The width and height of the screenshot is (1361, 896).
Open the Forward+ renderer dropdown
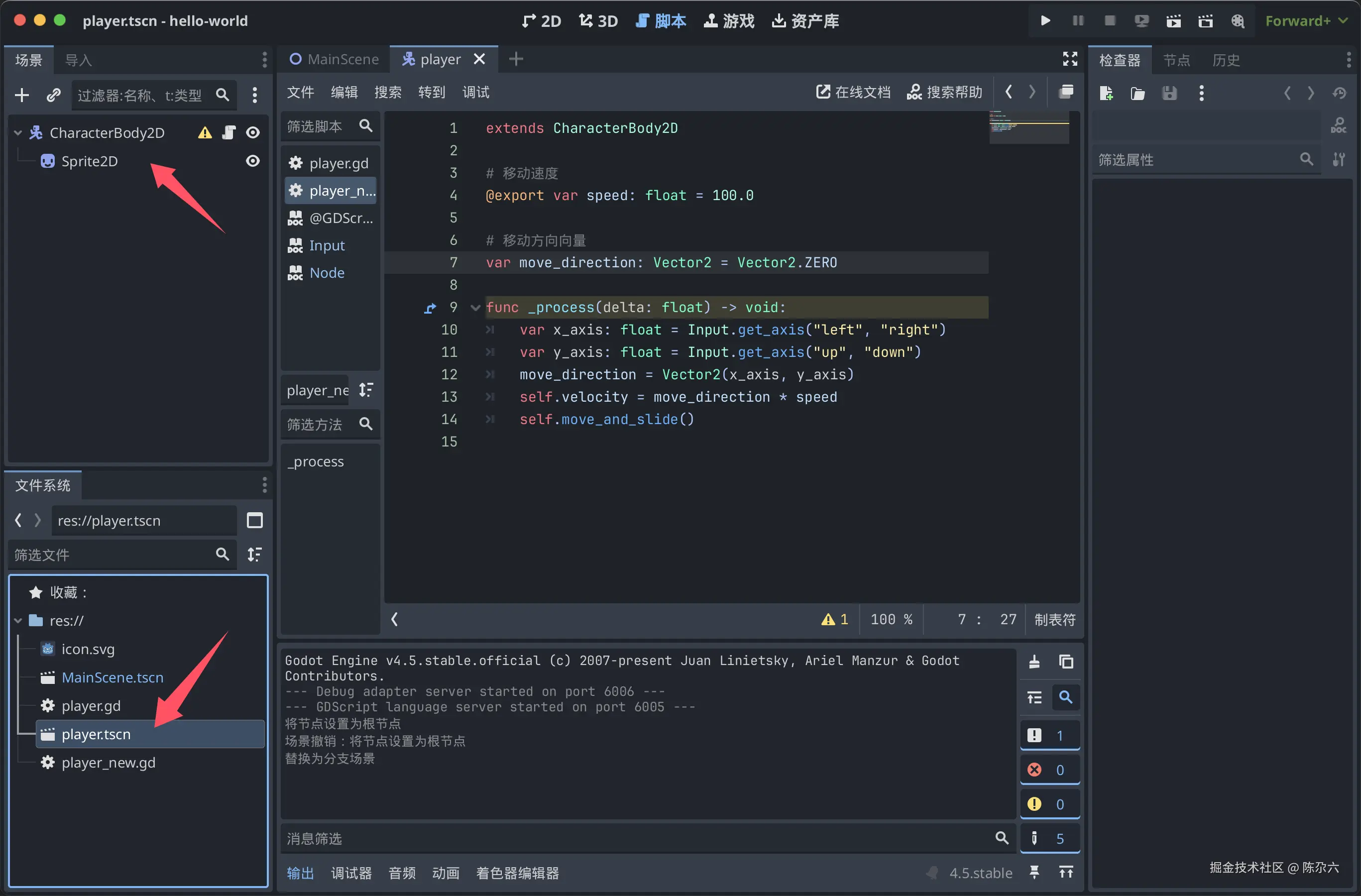tap(1306, 21)
